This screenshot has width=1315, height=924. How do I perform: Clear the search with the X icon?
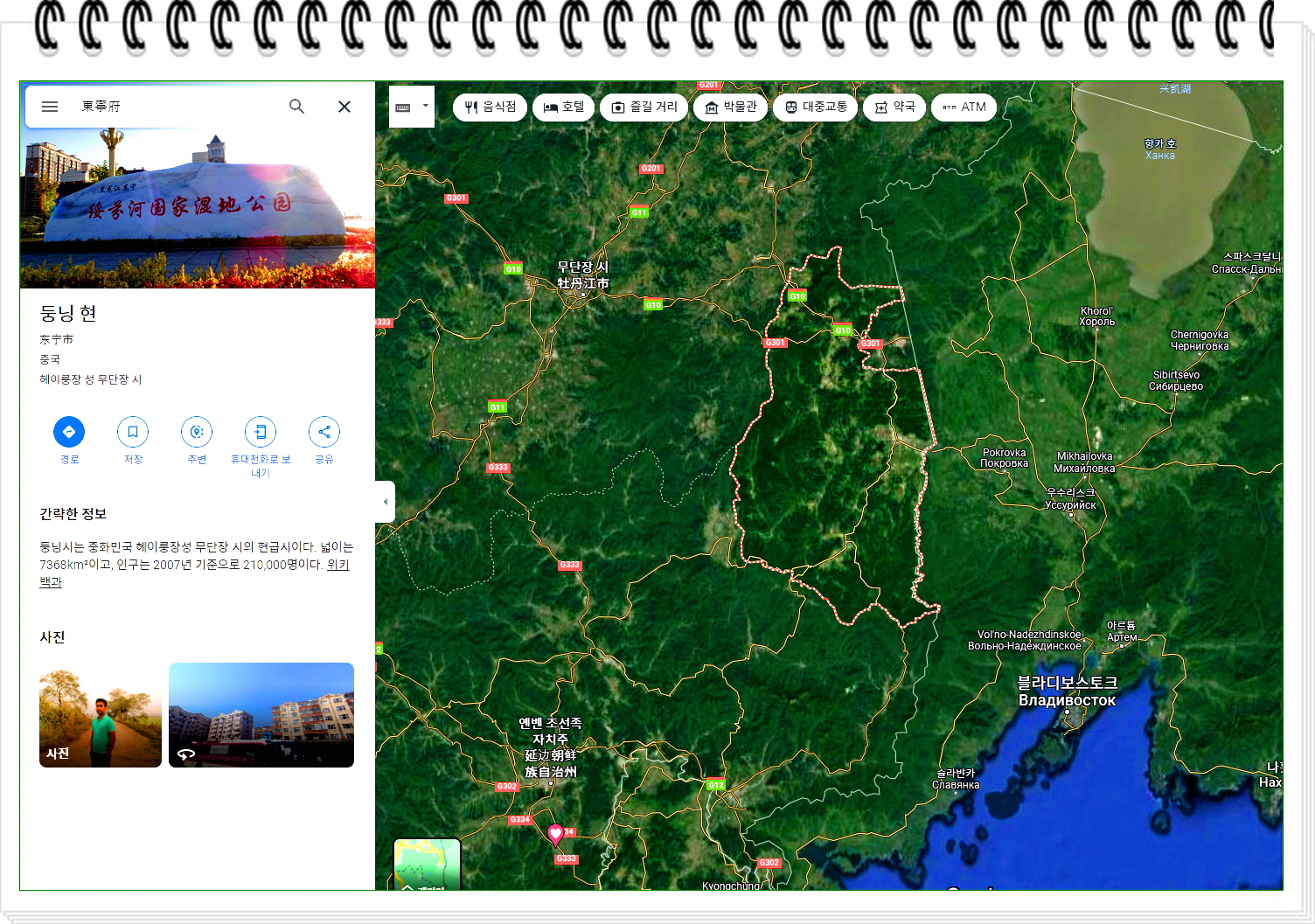click(344, 107)
